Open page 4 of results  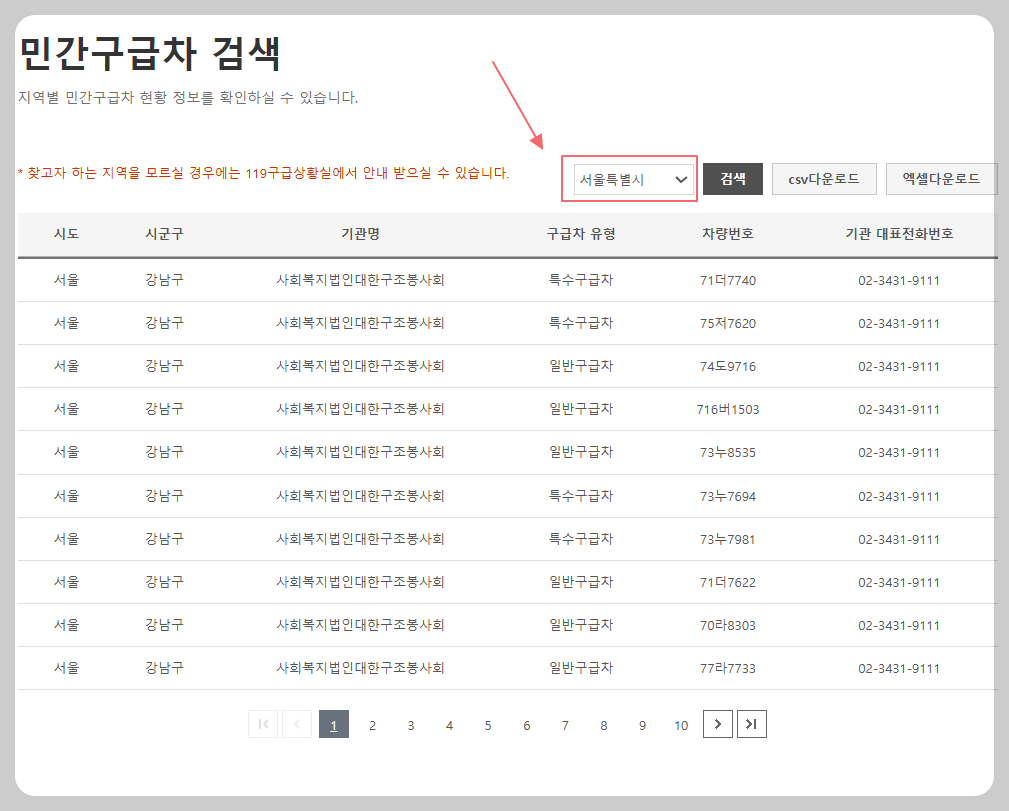[x=449, y=725]
